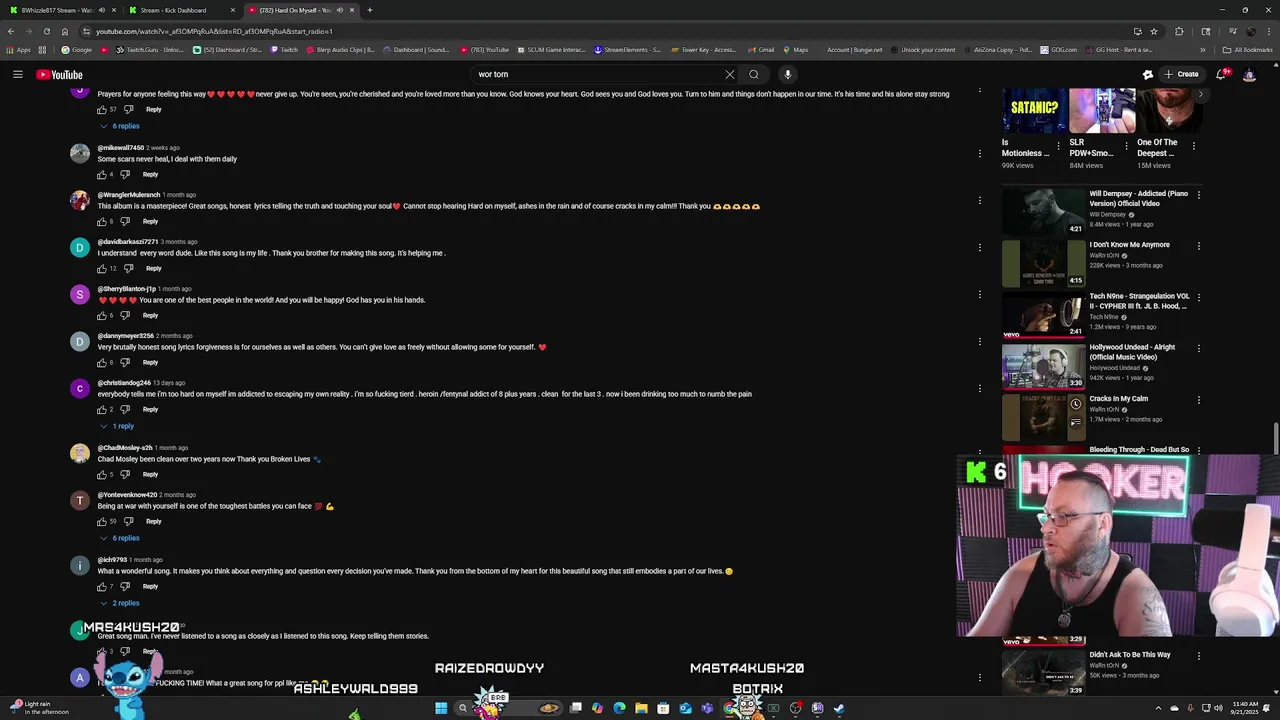Image resolution: width=1280 pixels, height=720 pixels.
Task: Like @SherryBlanton-j1p's comment
Action: tap(102, 315)
